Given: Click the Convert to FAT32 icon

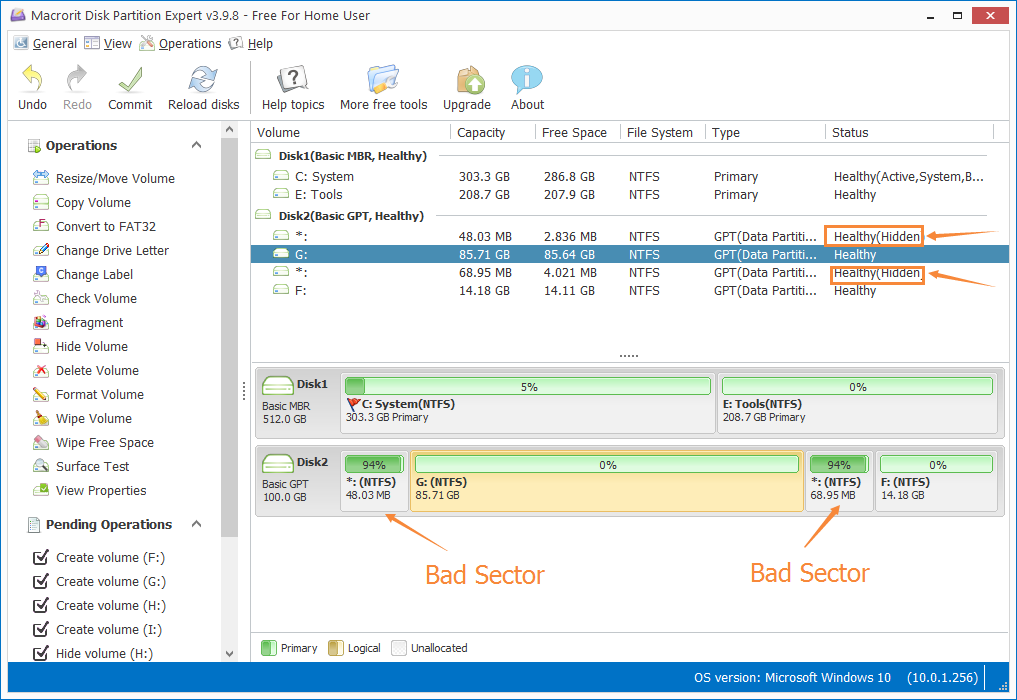Looking at the screenshot, I should point(41,226).
